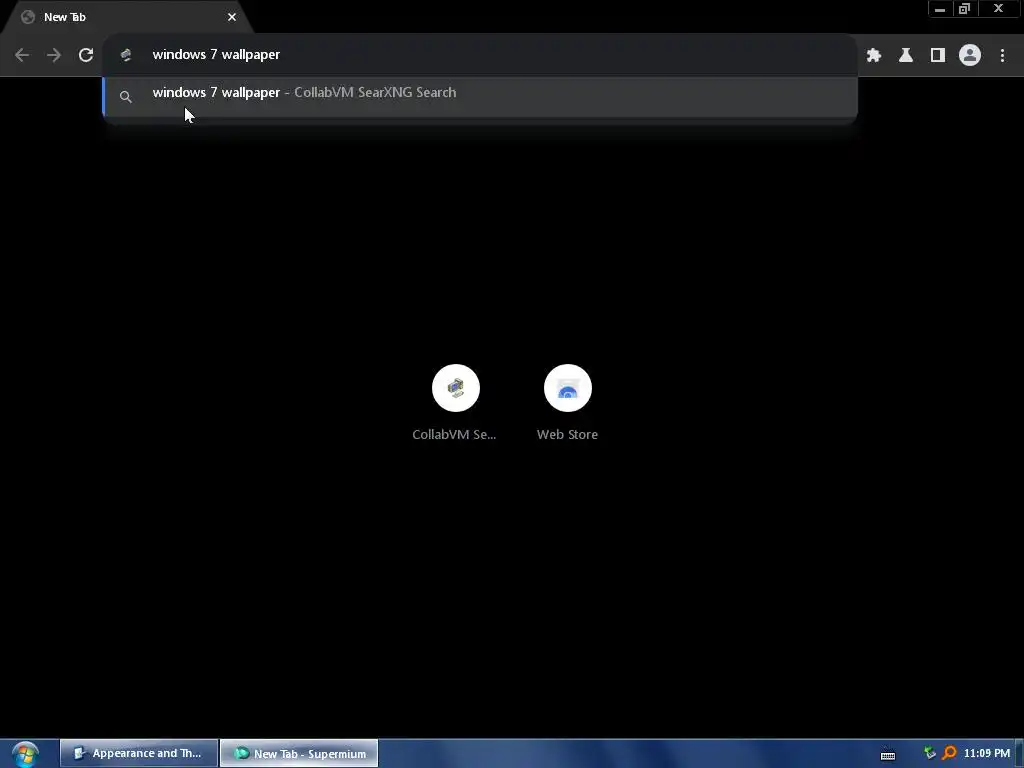
Task: Select the New Tab browser tab
Action: click(127, 18)
